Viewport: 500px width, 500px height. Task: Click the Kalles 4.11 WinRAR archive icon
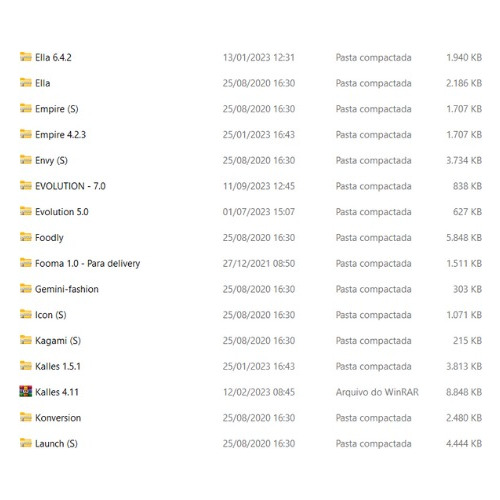pos(26,391)
